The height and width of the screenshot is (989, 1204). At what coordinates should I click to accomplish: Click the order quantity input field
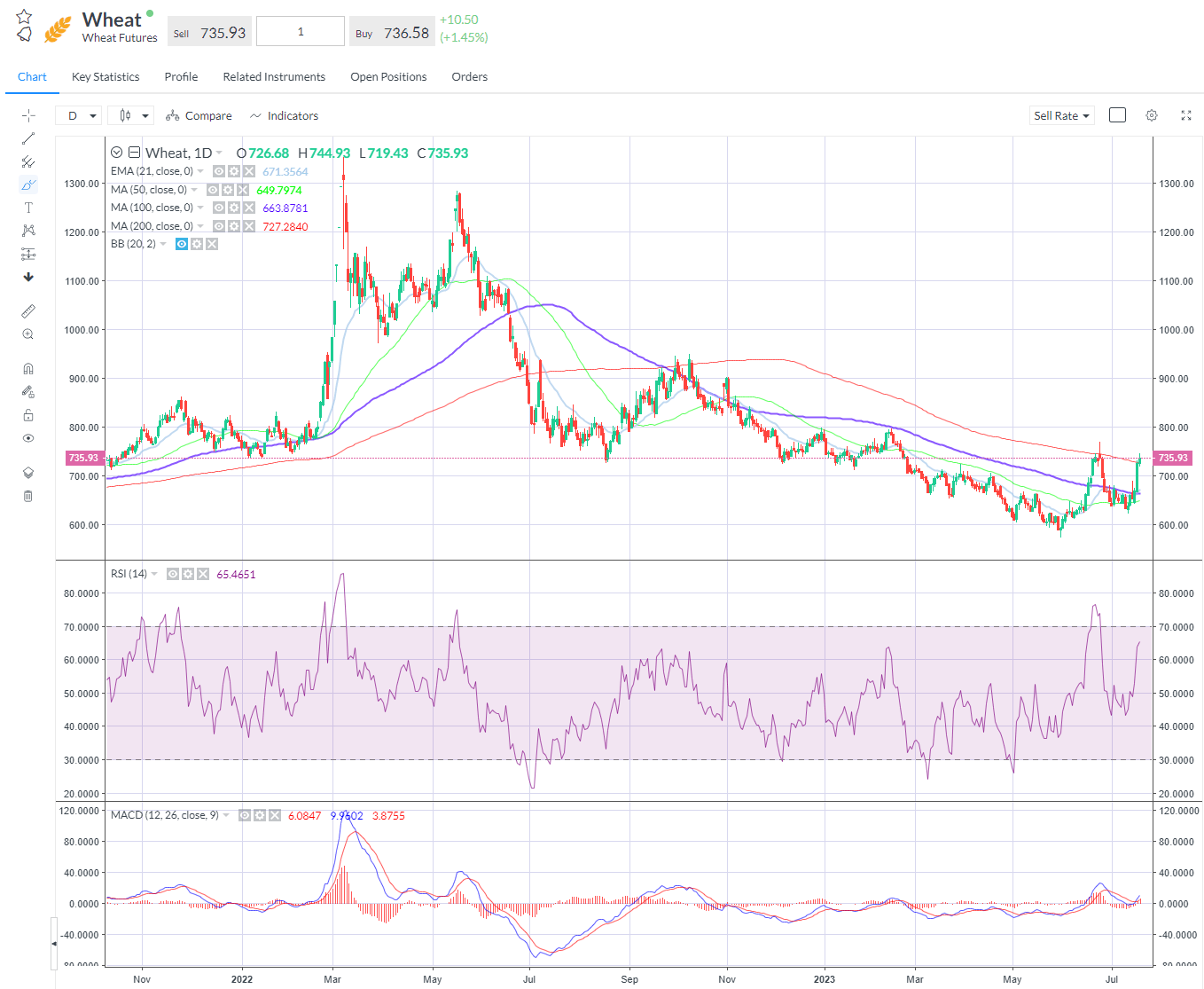click(x=300, y=30)
